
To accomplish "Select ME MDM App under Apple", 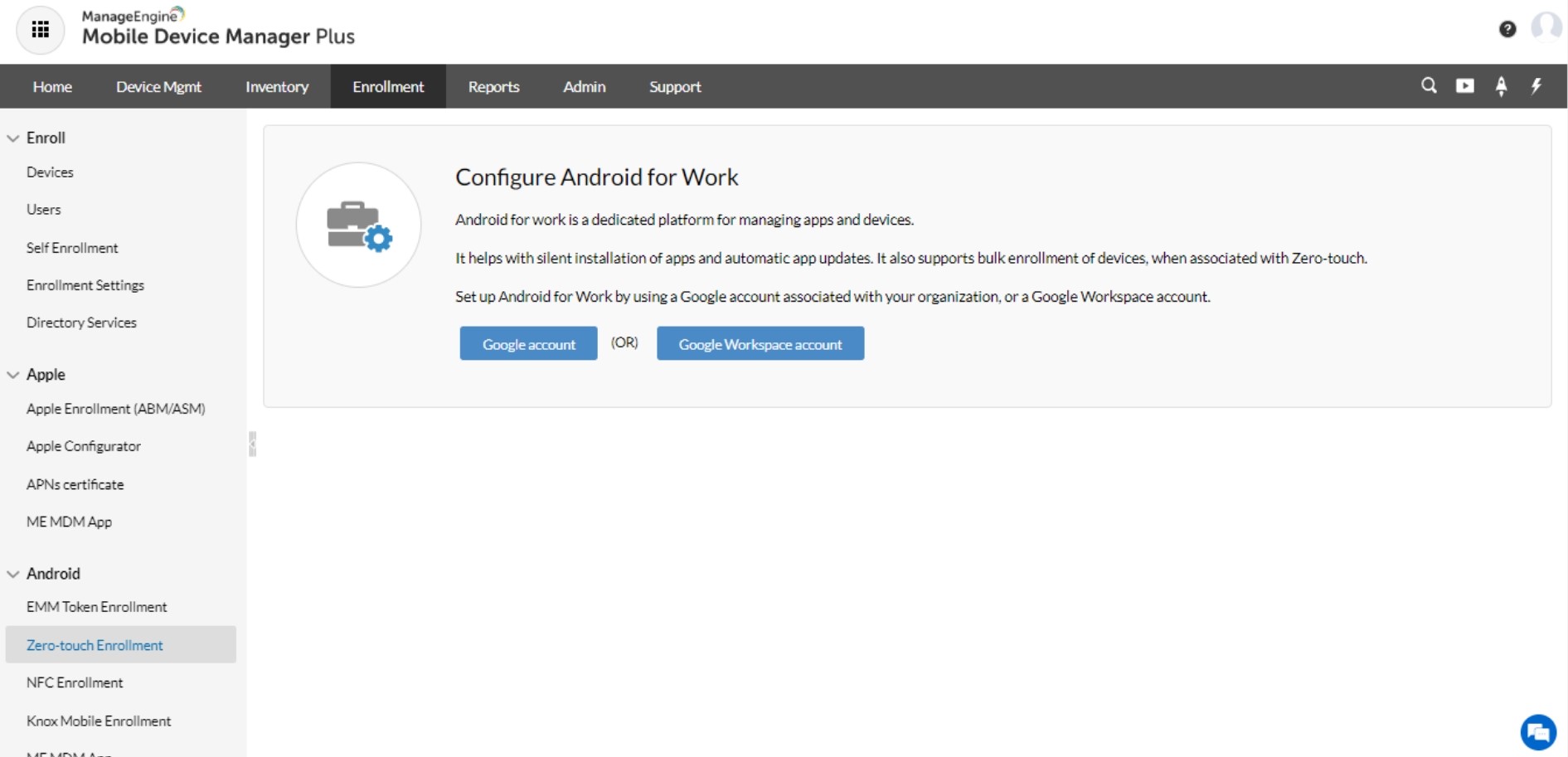I will click(69, 522).
